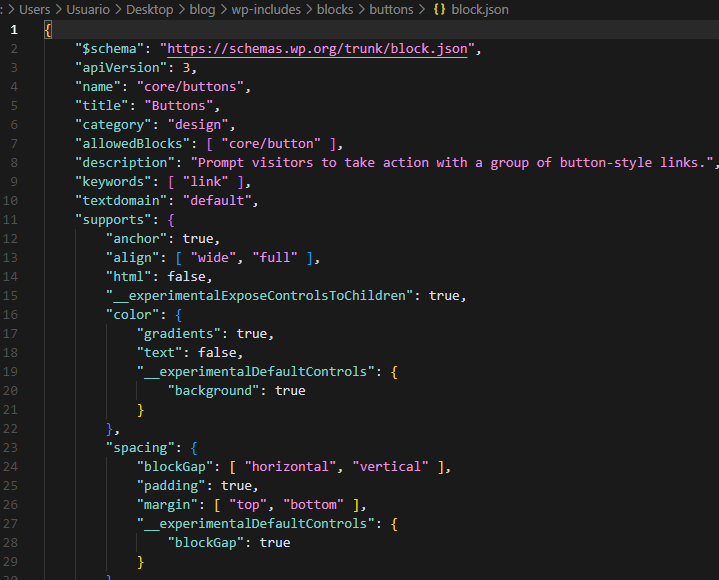Open the blocks breadcrumb folder
Screen dimensions: 719x580
click(334, 9)
